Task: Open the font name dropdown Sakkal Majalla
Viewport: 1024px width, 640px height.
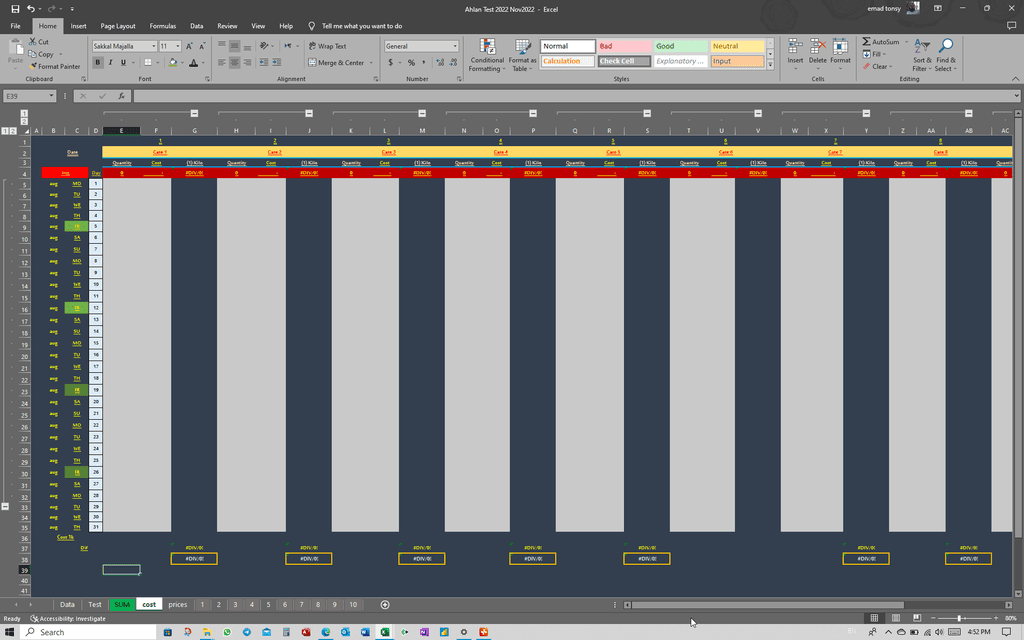Action: click(154, 46)
